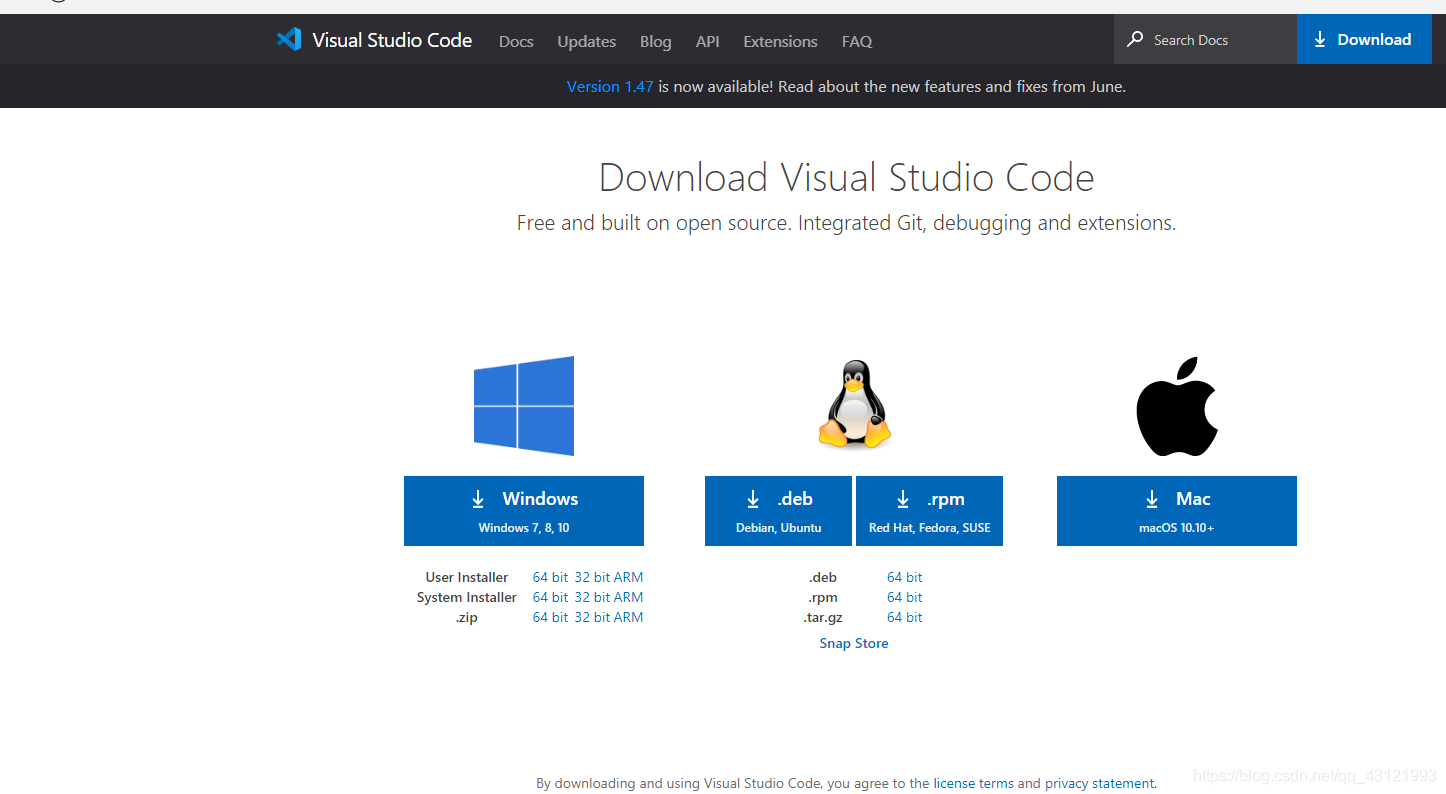Open the 64 bit link in the .deb row
Viewport: 1446px width, 794px height.
pyautogui.click(x=905, y=577)
